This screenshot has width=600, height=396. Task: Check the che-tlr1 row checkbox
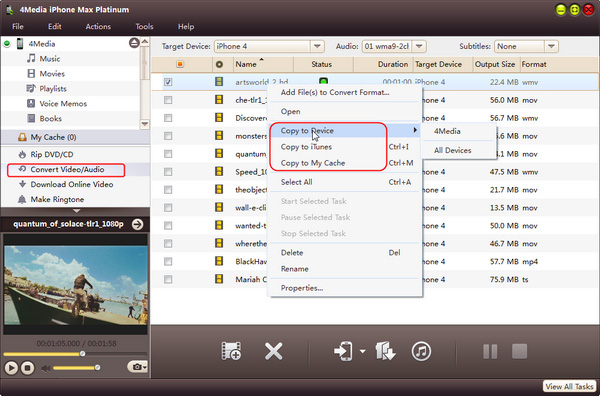168,100
